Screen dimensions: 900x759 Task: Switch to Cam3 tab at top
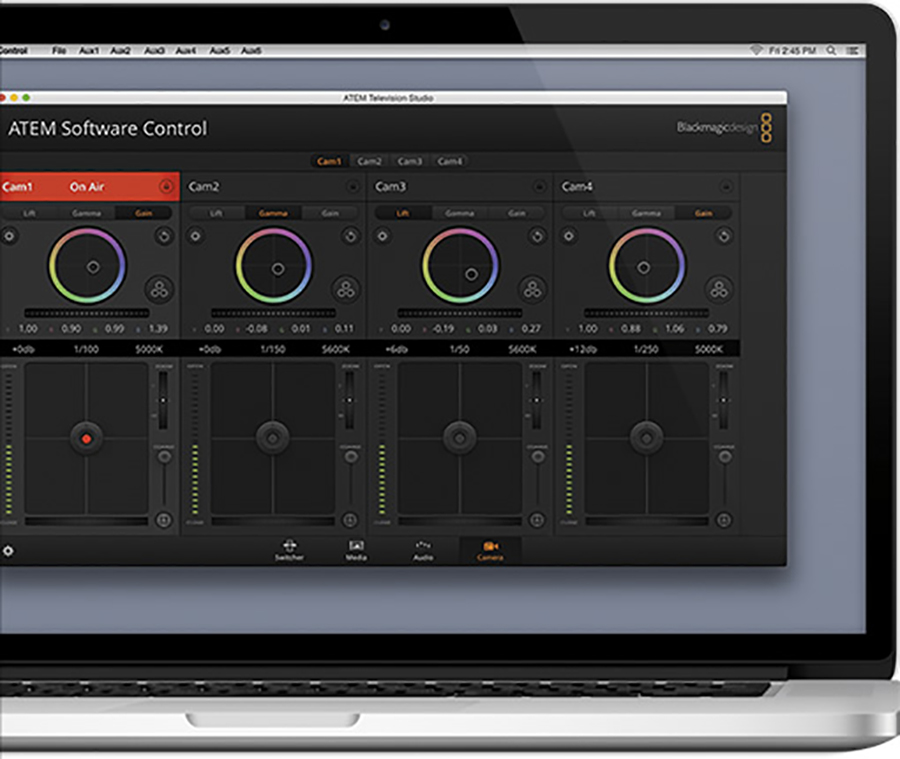tap(409, 161)
